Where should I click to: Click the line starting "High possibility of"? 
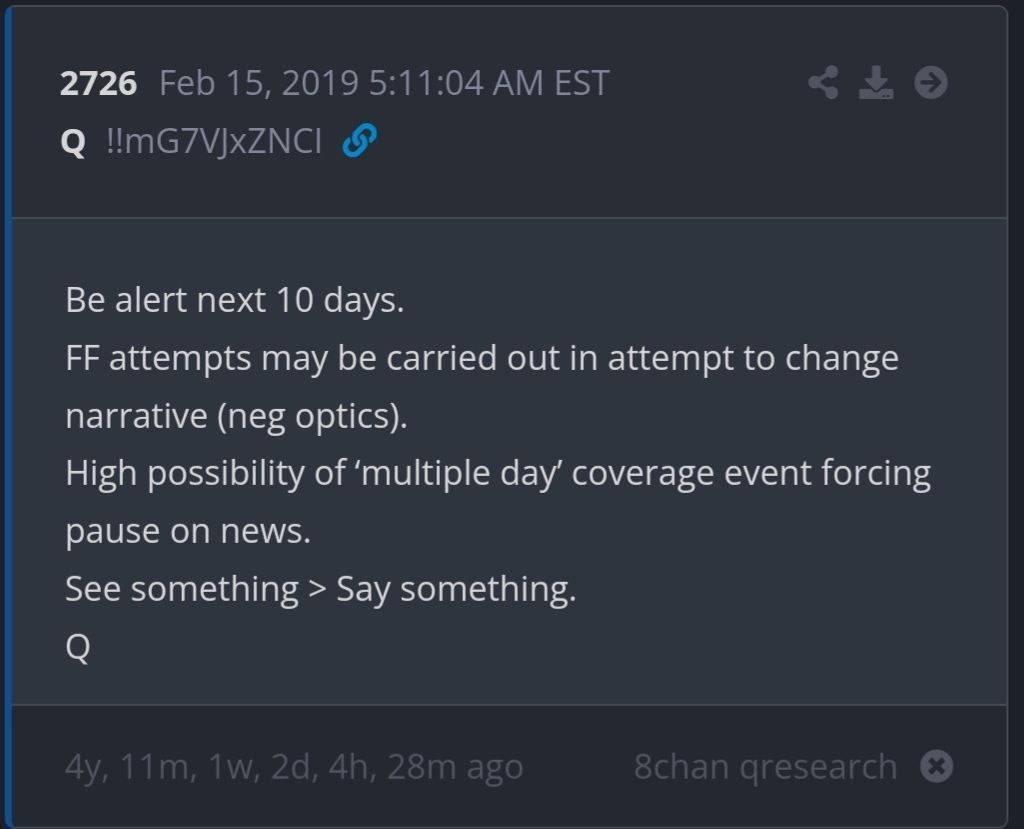coord(498,474)
